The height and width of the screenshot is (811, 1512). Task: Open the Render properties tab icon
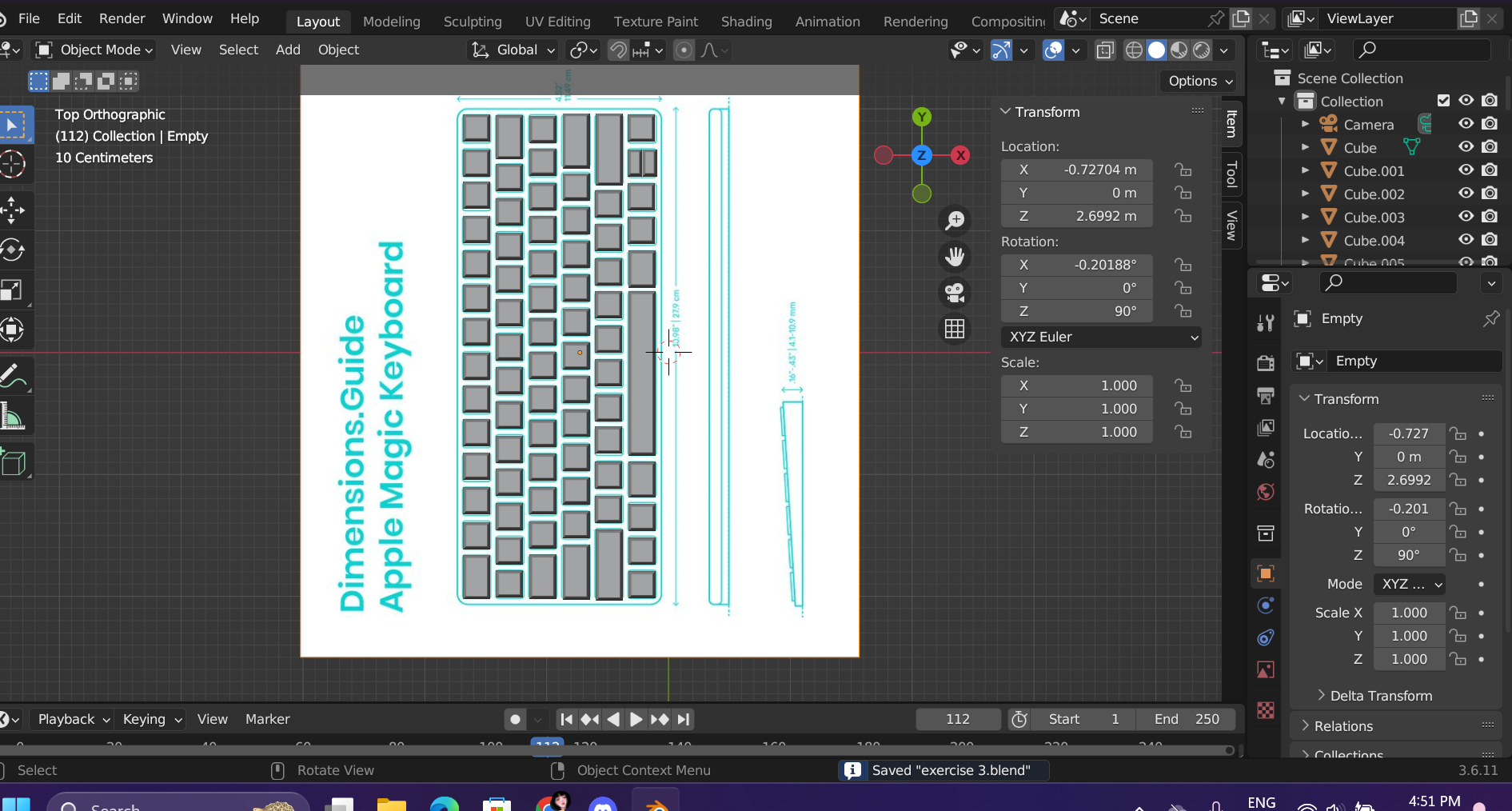point(1265,363)
